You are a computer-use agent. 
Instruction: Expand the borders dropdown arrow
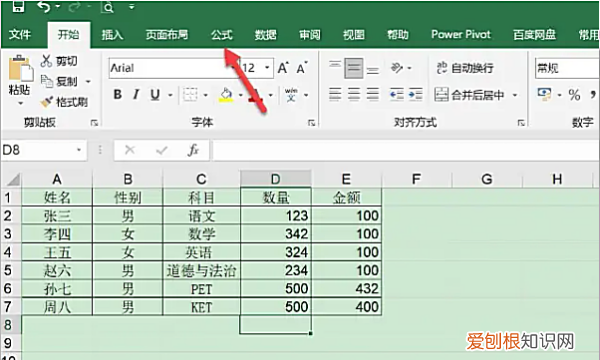click(x=205, y=95)
